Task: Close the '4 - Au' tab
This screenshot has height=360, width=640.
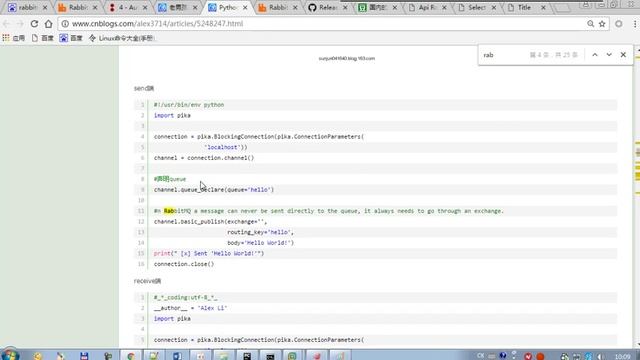Action: tap(144, 7)
